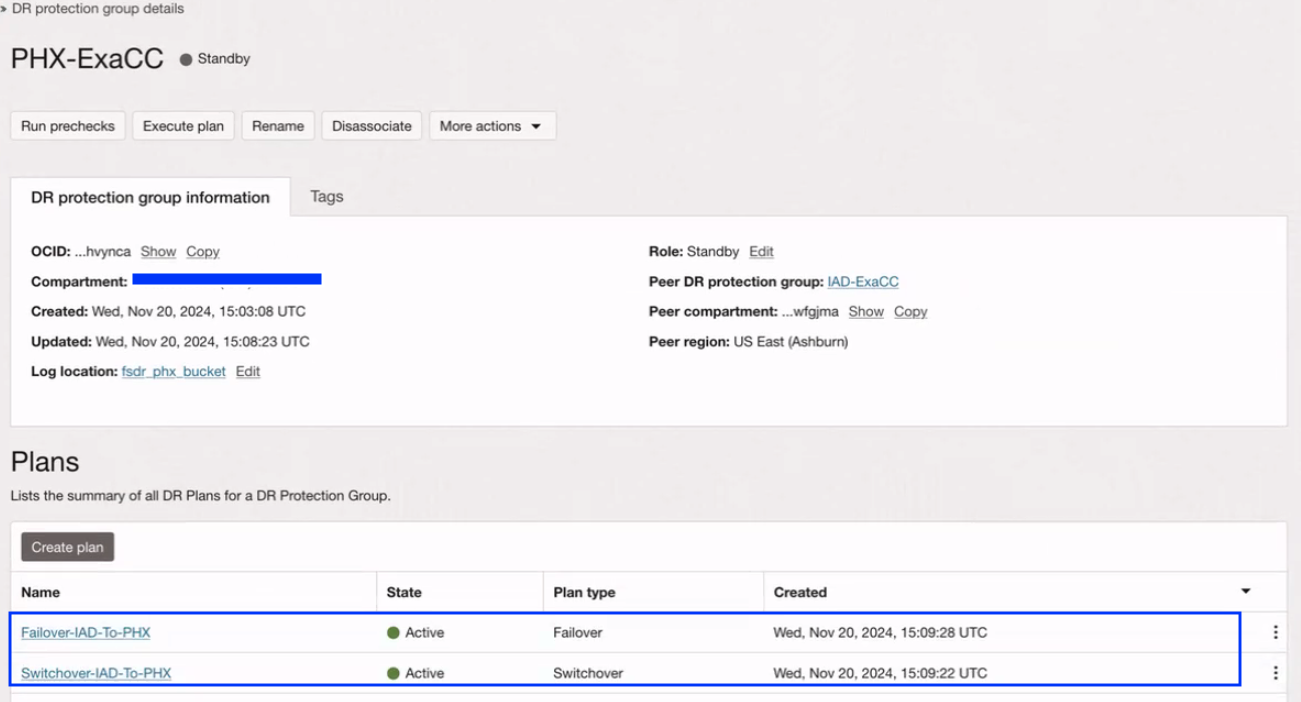1301x702 pixels.
Task: Open kebab menu for Failover-IAD-To-PHX plan
Action: 1275,632
